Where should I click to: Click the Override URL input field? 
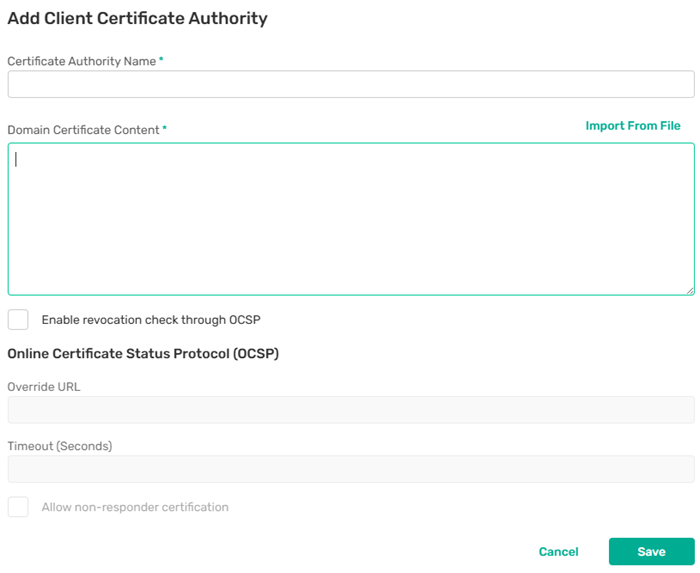coord(350,410)
